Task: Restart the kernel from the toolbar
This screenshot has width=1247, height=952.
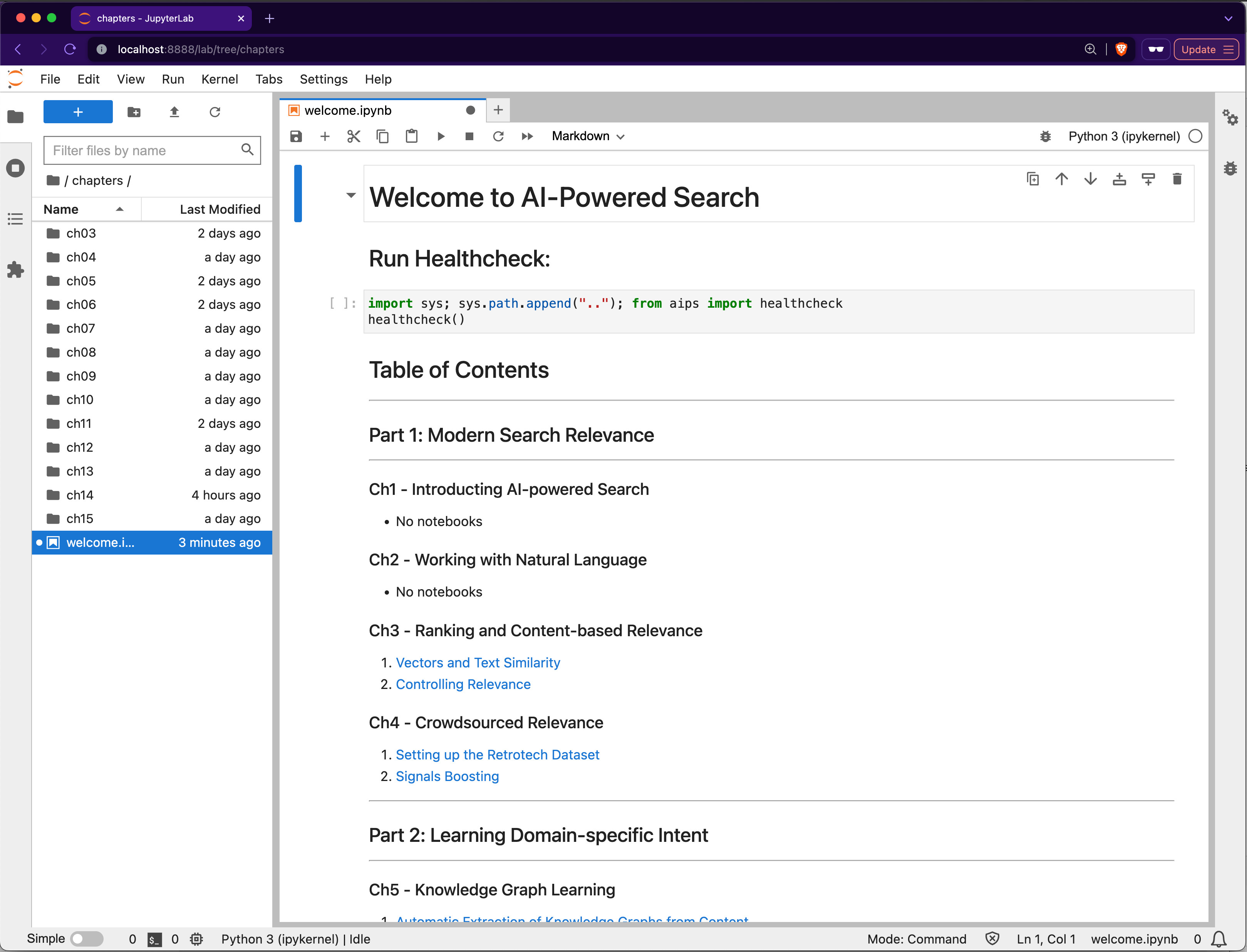Action: click(498, 136)
